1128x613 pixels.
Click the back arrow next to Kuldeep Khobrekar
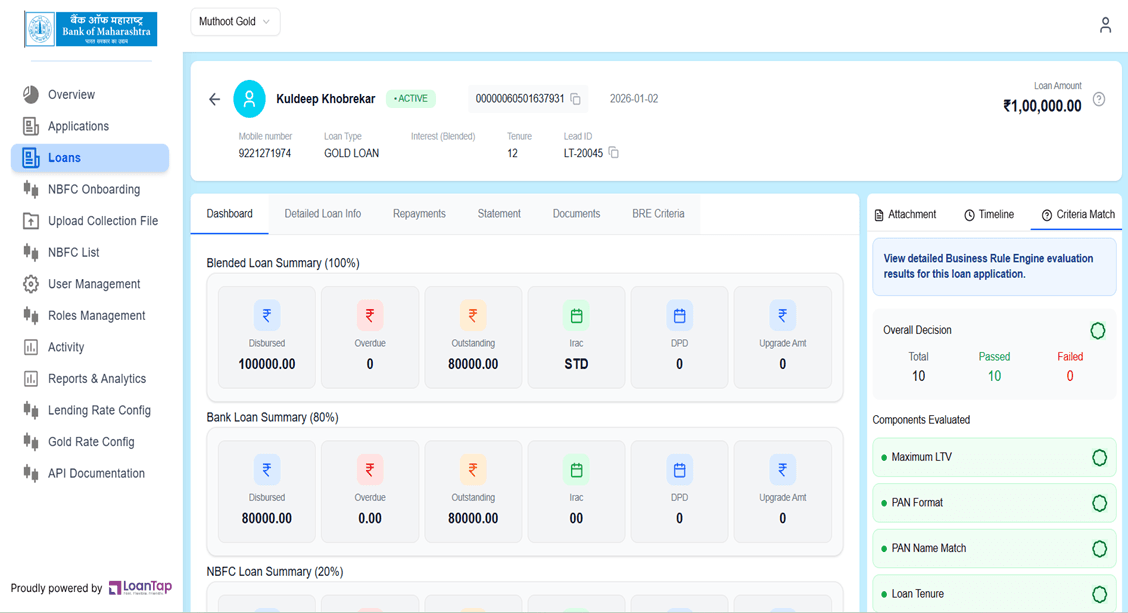[214, 99]
